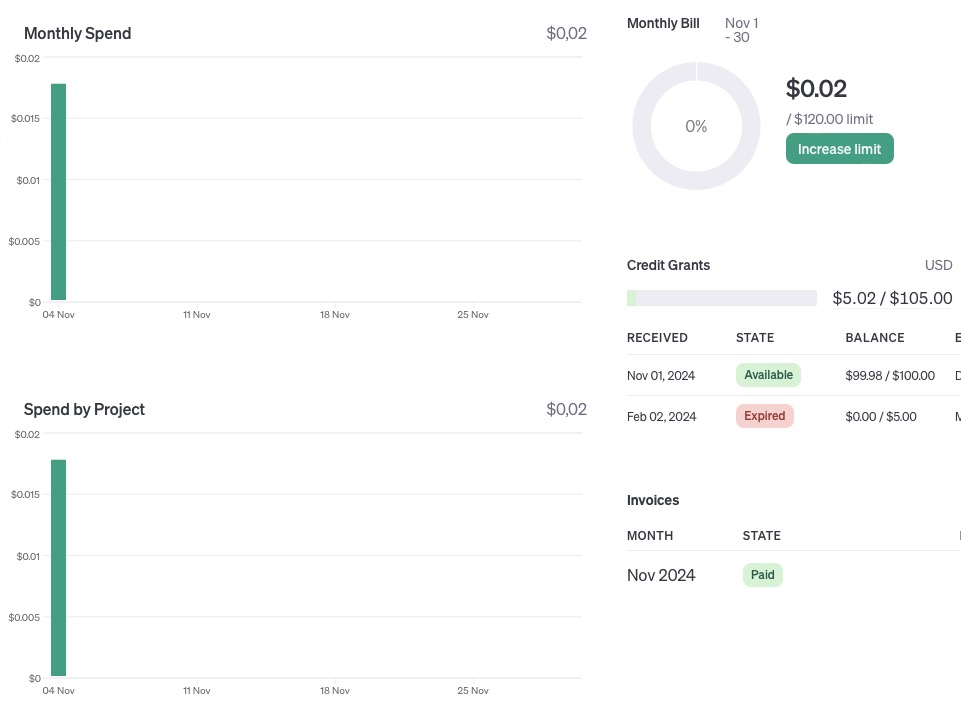Click the STATE column header in Invoices table
Image resolution: width=961 pixels, height=721 pixels.
click(761, 536)
